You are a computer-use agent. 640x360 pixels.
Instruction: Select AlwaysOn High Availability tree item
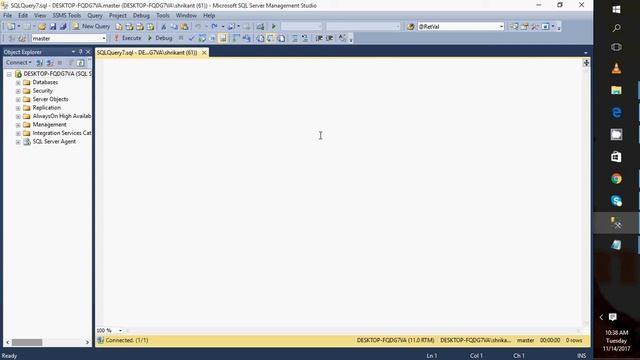click(x=62, y=116)
